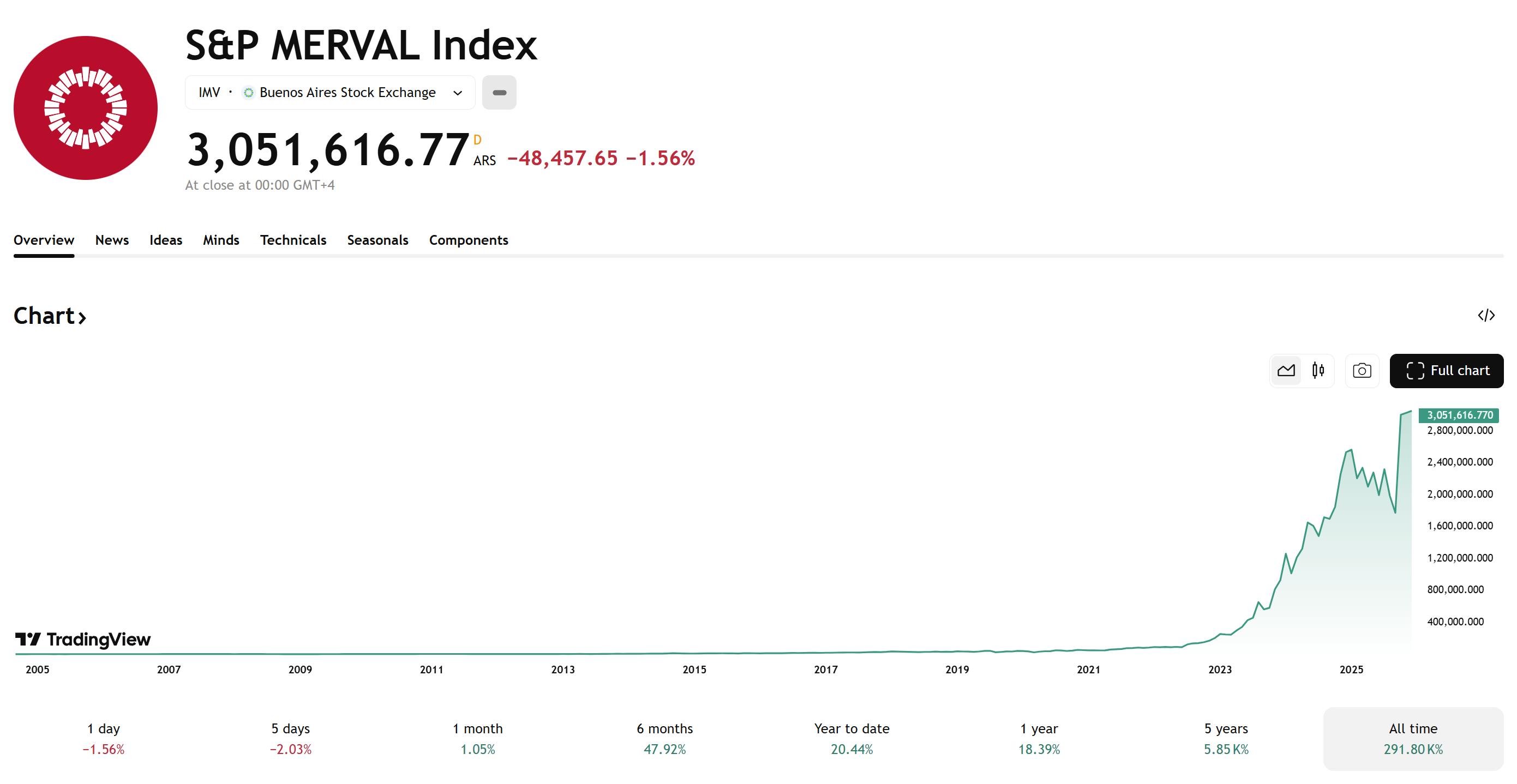This screenshot has height=784, width=1517.
Task: Click the 2015 label on the chart timeline
Action: pos(695,669)
